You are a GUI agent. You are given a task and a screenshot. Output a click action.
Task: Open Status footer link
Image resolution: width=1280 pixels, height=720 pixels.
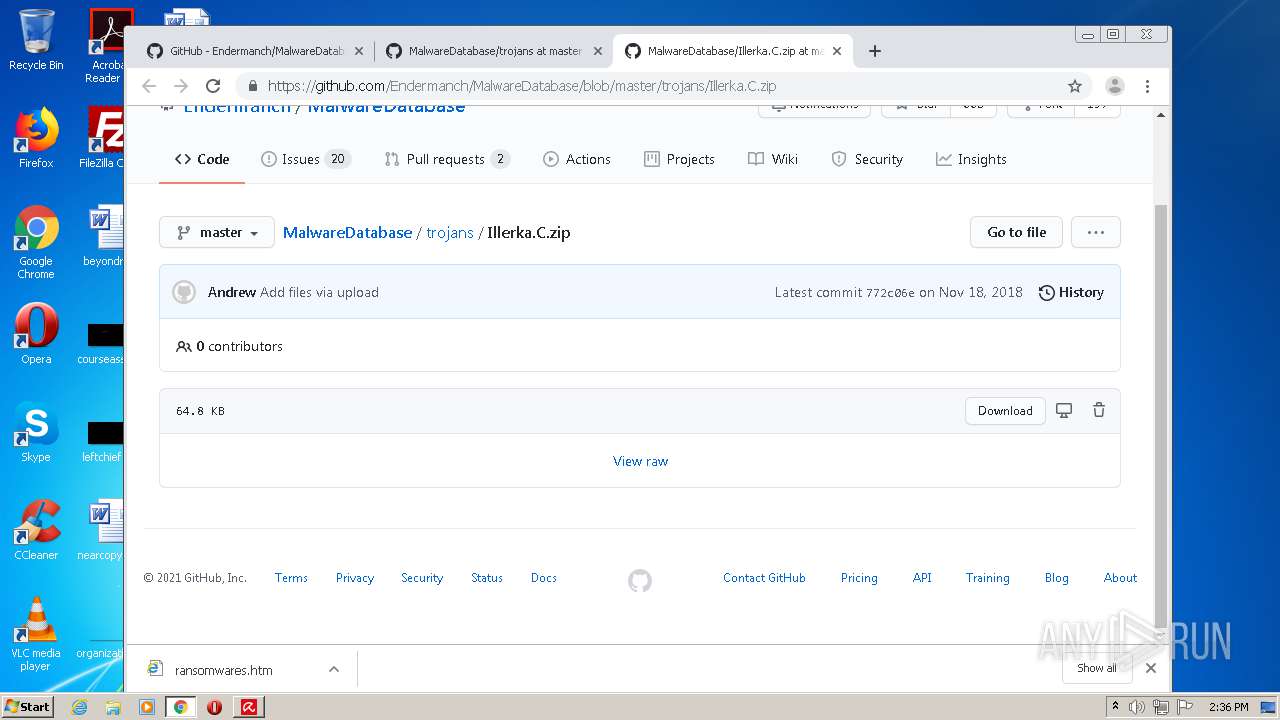point(487,578)
